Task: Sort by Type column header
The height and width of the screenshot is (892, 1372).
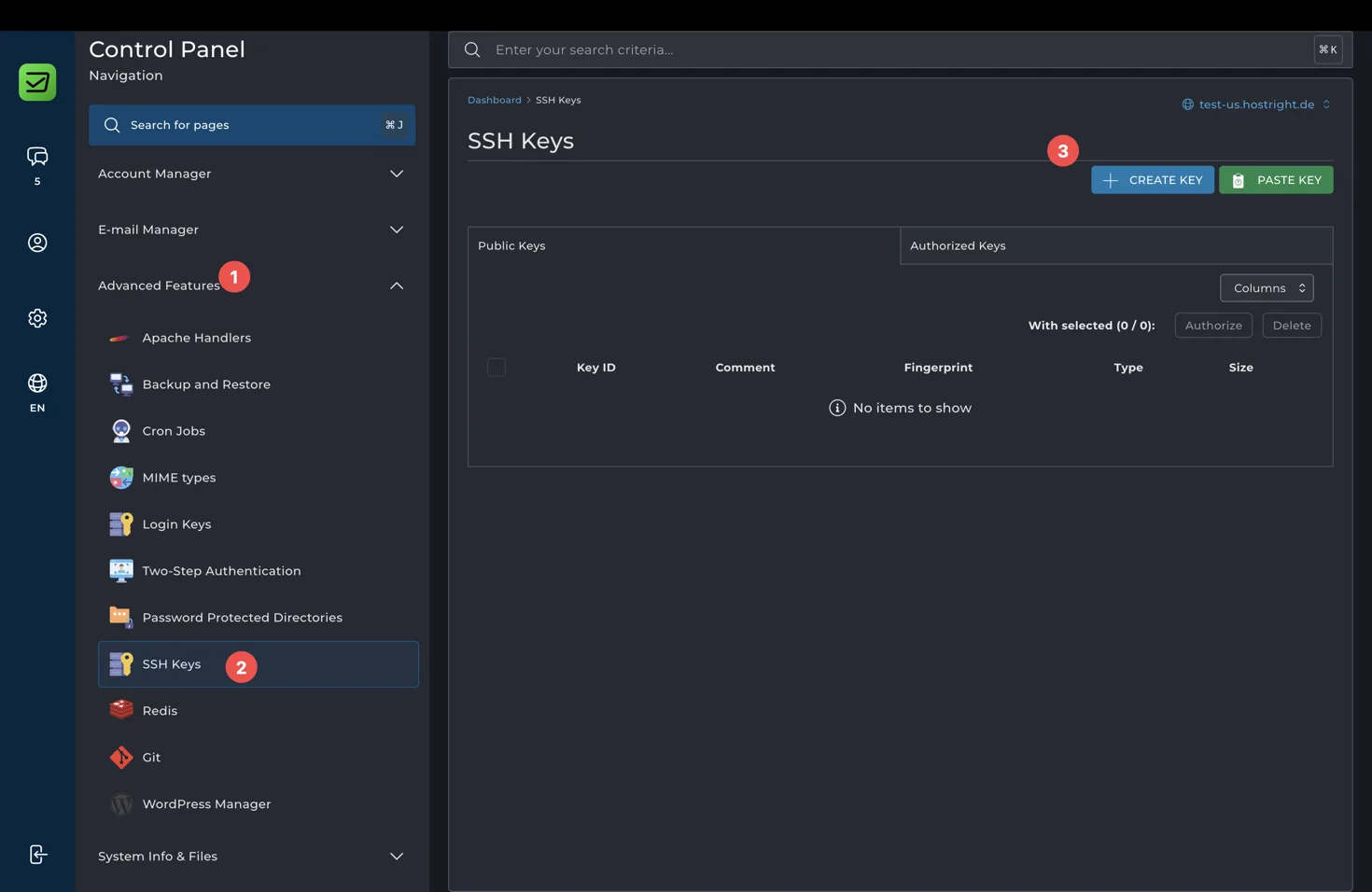Action: pyautogui.click(x=1128, y=368)
